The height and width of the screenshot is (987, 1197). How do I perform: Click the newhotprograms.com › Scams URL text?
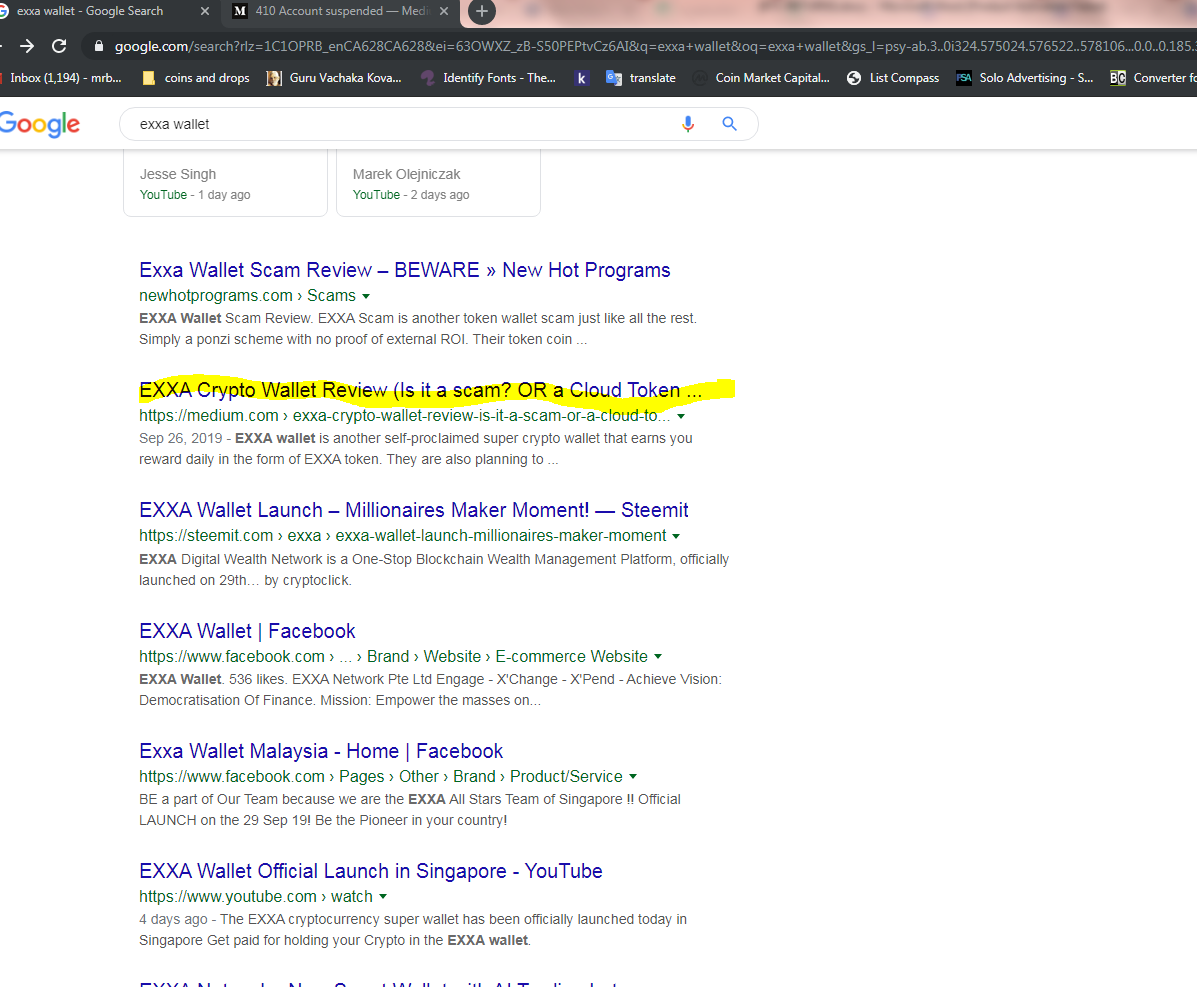pyautogui.click(x=247, y=295)
